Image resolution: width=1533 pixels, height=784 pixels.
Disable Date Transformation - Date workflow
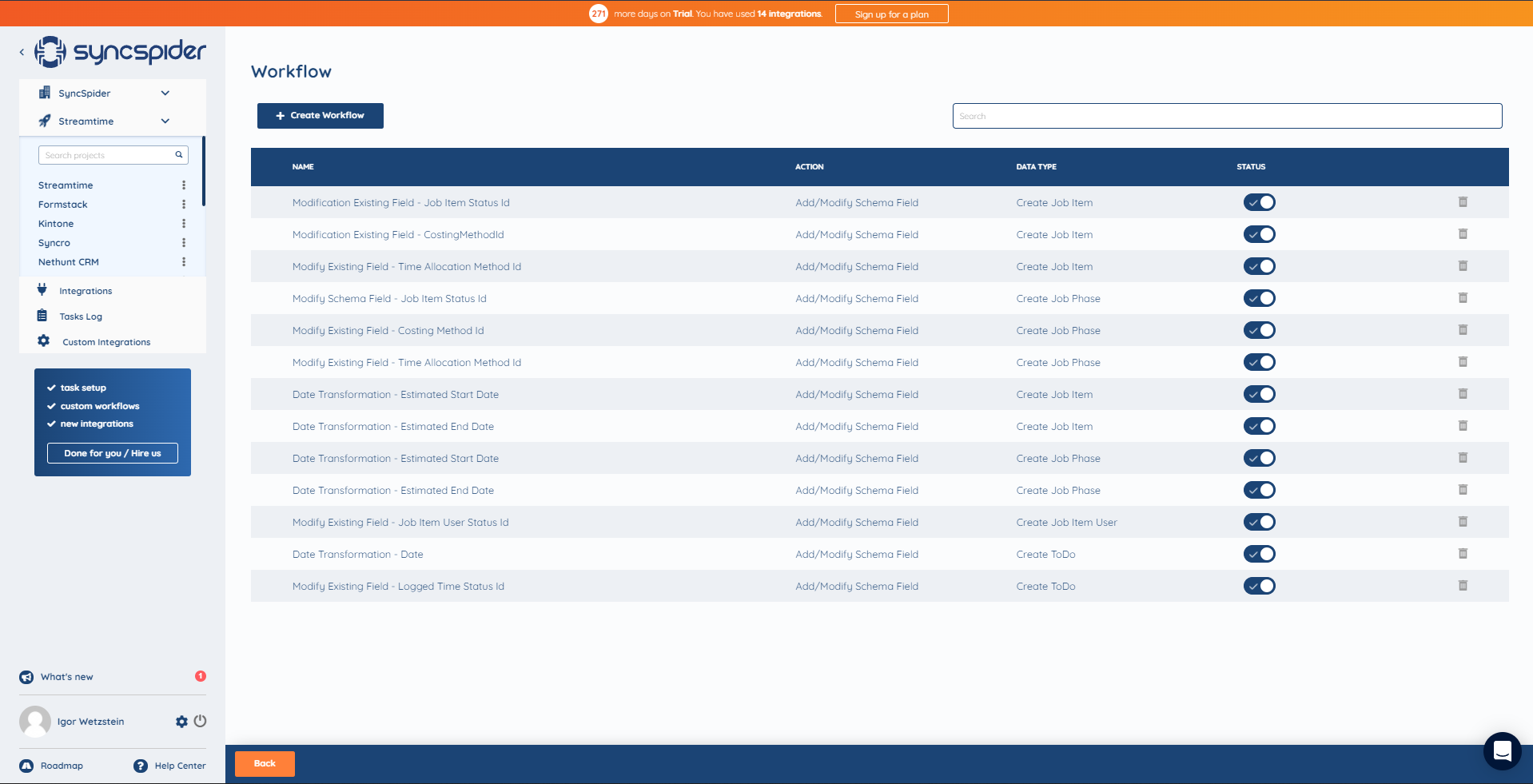(1259, 554)
